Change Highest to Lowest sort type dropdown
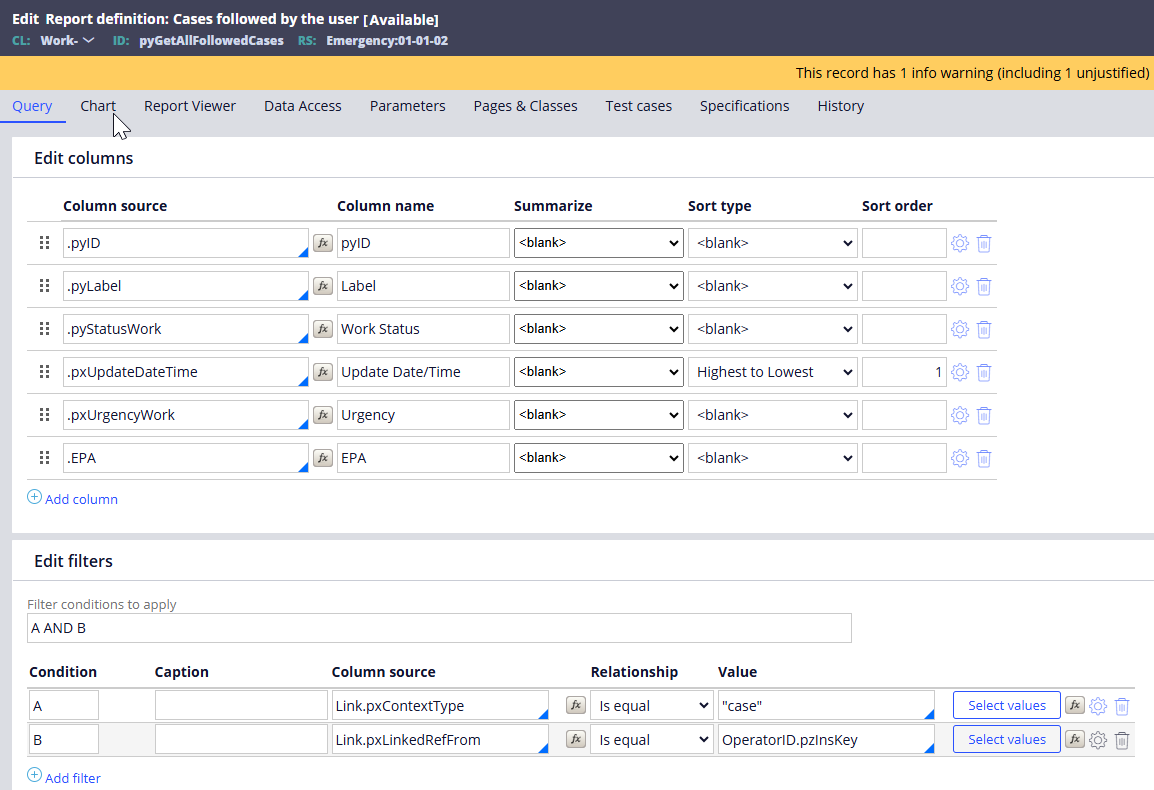 pyautogui.click(x=773, y=372)
